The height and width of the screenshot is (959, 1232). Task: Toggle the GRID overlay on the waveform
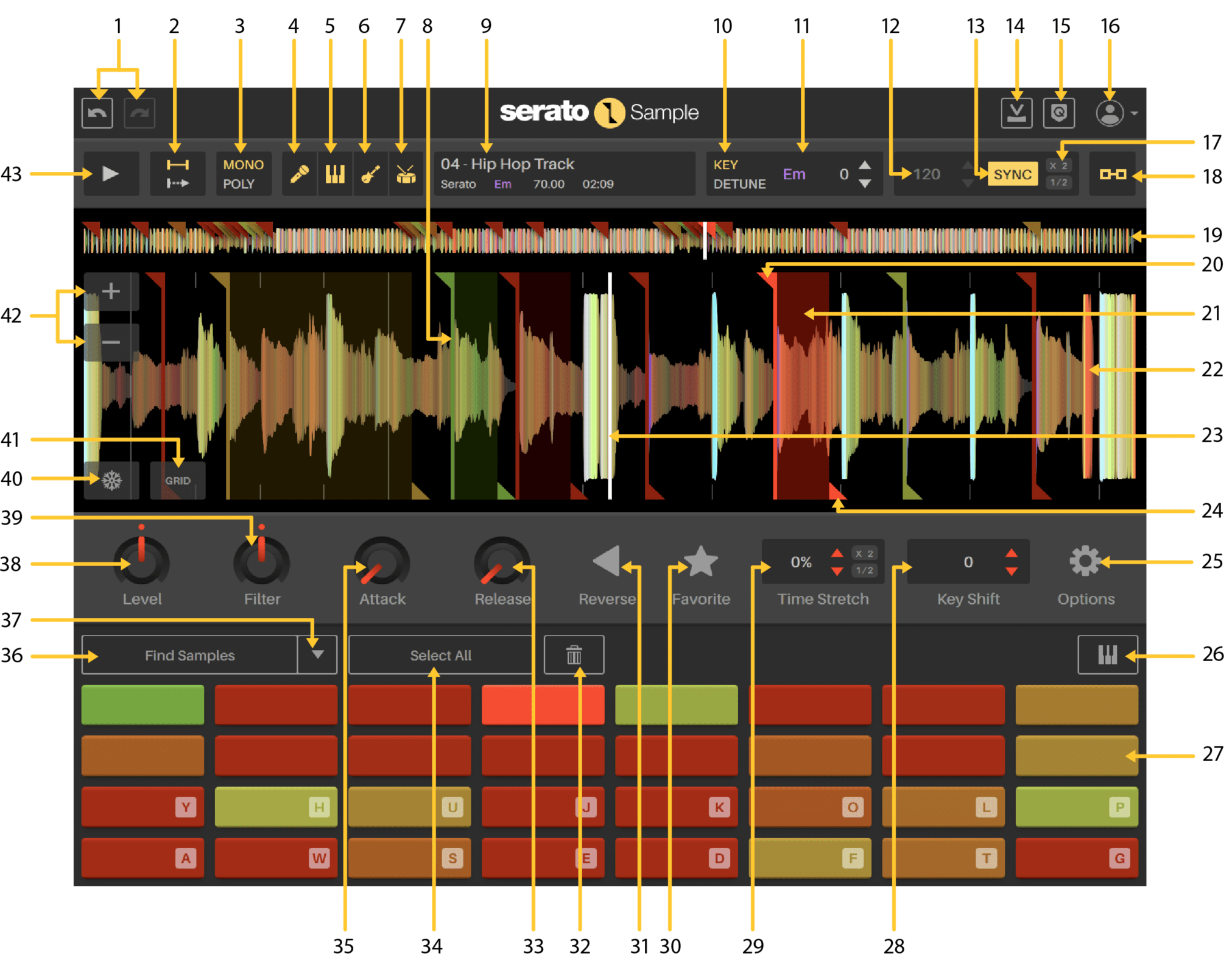click(177, 480)
